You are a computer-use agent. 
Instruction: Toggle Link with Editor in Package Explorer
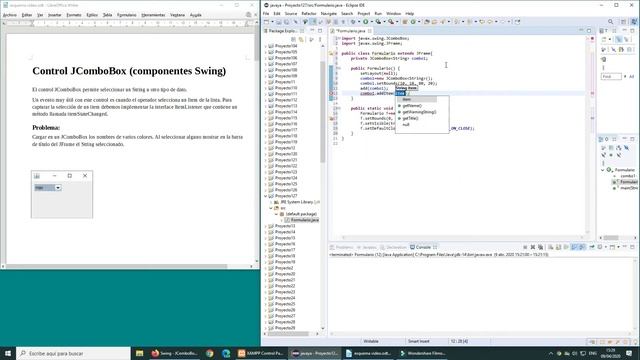pos(301,39)
